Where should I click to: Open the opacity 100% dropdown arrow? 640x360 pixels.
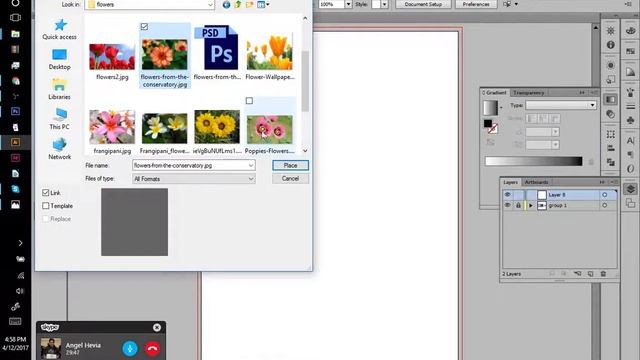pyautogui.click(x=348, y=4)
